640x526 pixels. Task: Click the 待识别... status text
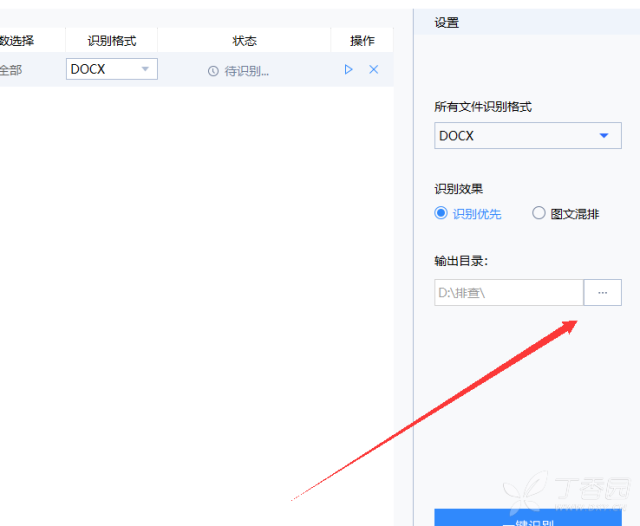(247, 71)
